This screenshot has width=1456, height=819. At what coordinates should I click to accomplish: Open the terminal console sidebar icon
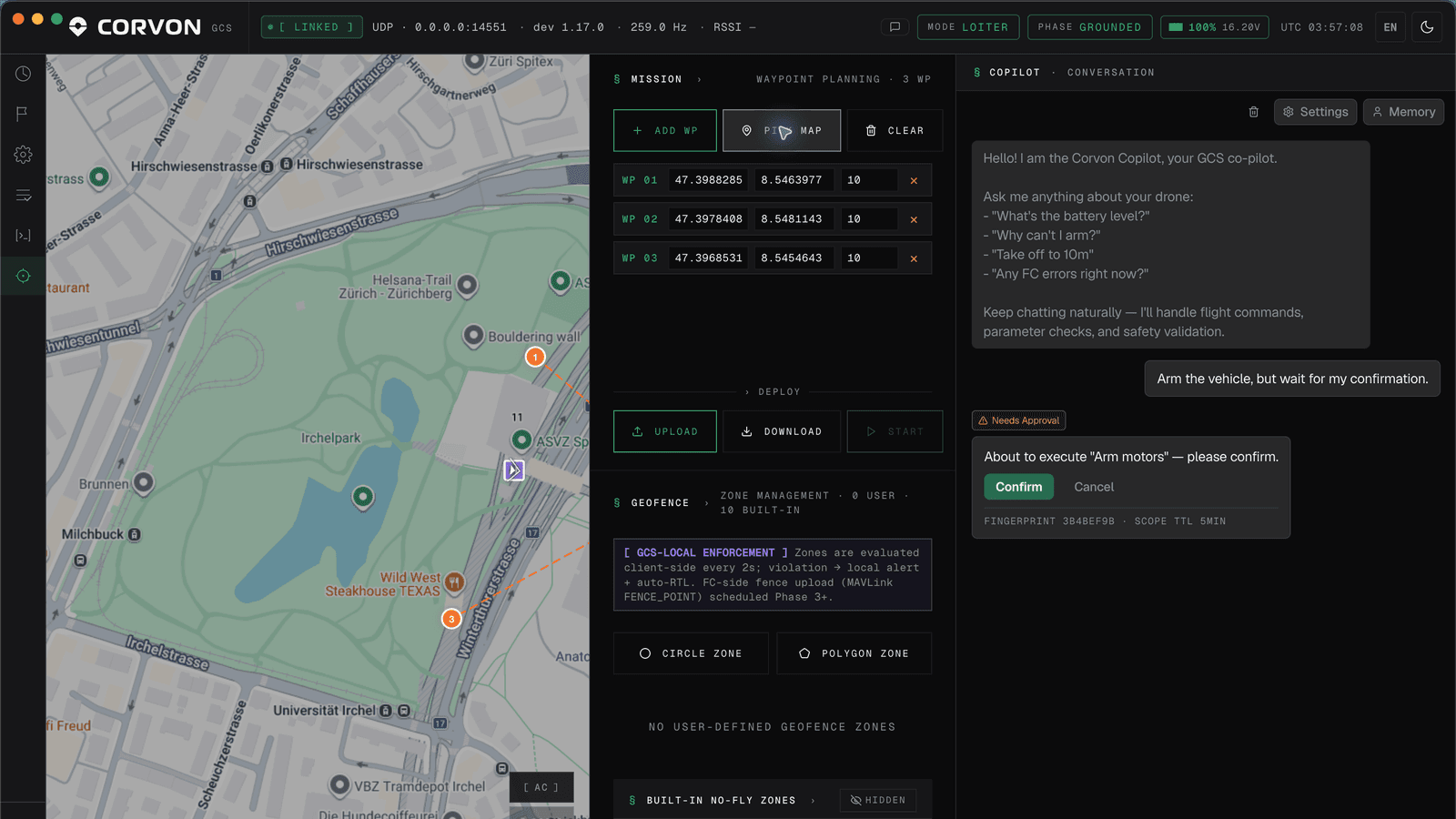click(23, 236)
